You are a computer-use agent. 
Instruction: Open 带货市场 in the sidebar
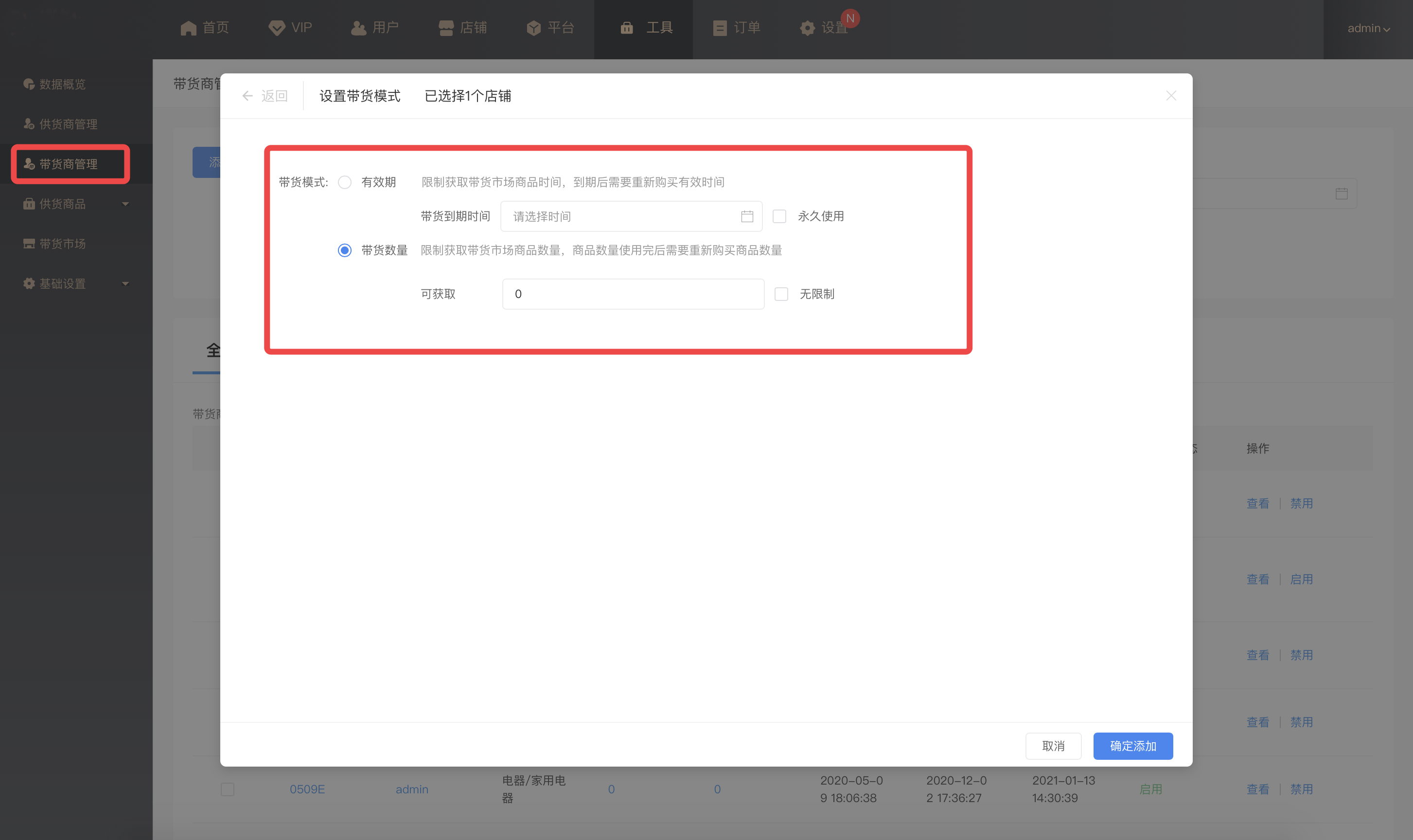tap(62, 244)
